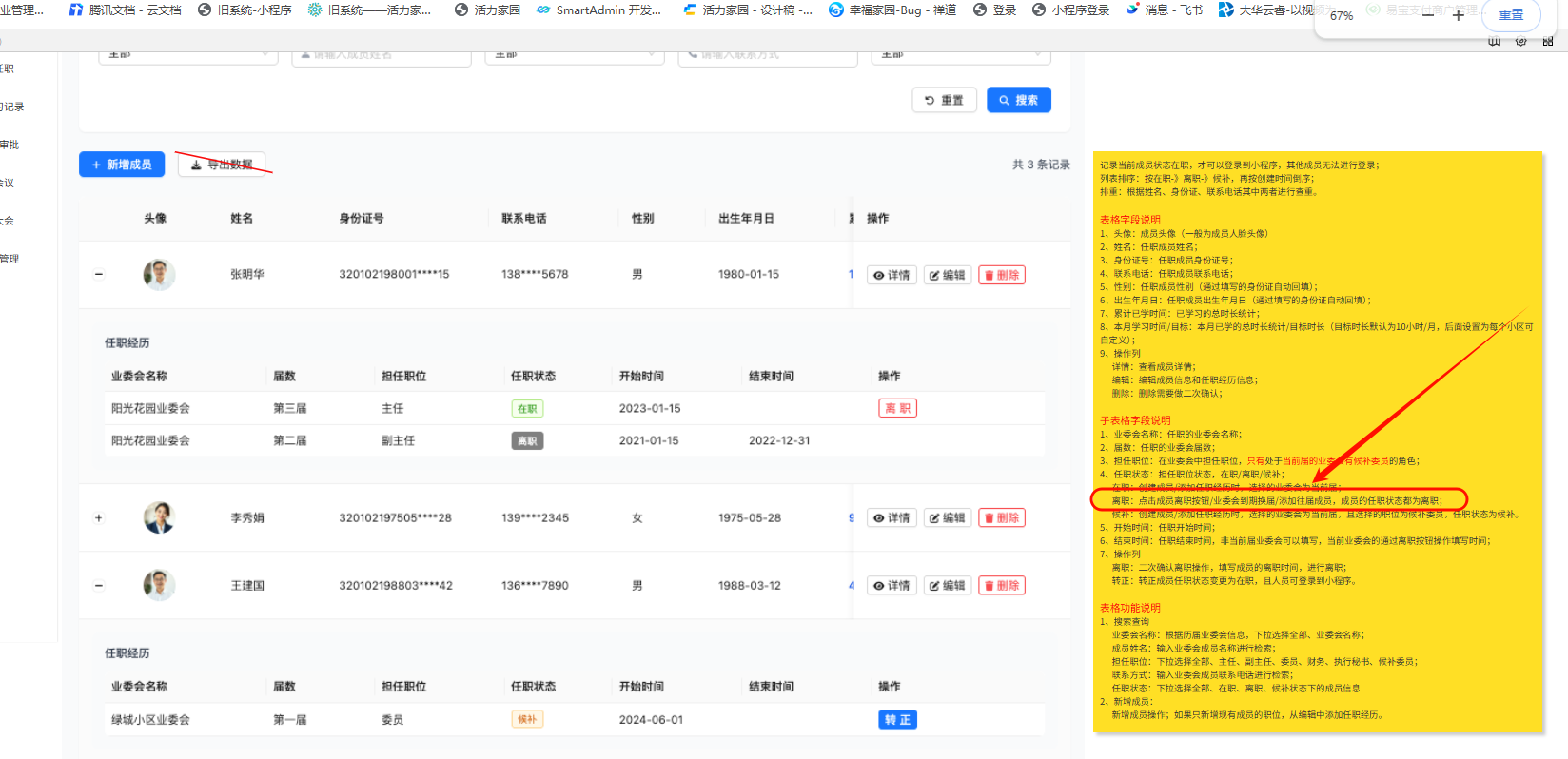Click the 转正 button for 绿城小区业委会

(897, 720)
